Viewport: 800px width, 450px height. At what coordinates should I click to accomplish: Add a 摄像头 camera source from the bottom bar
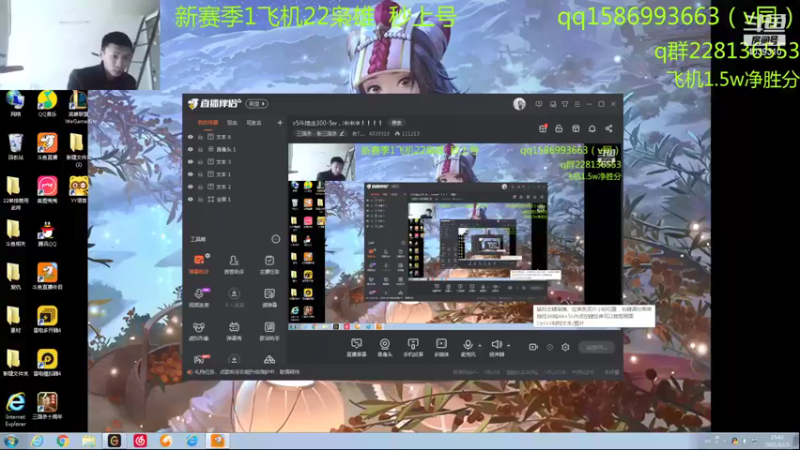tap(385, 347)
